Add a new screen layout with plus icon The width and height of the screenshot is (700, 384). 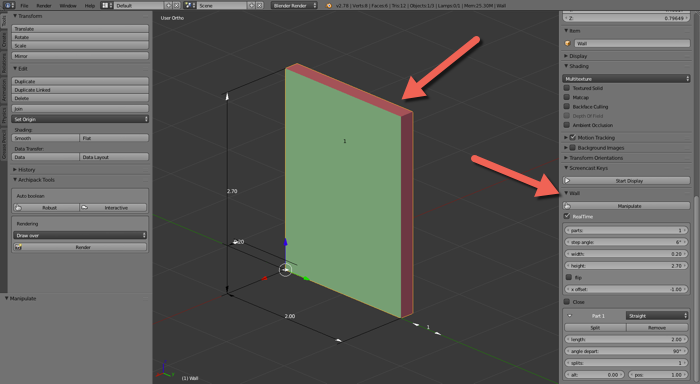[x=168, y=5]
